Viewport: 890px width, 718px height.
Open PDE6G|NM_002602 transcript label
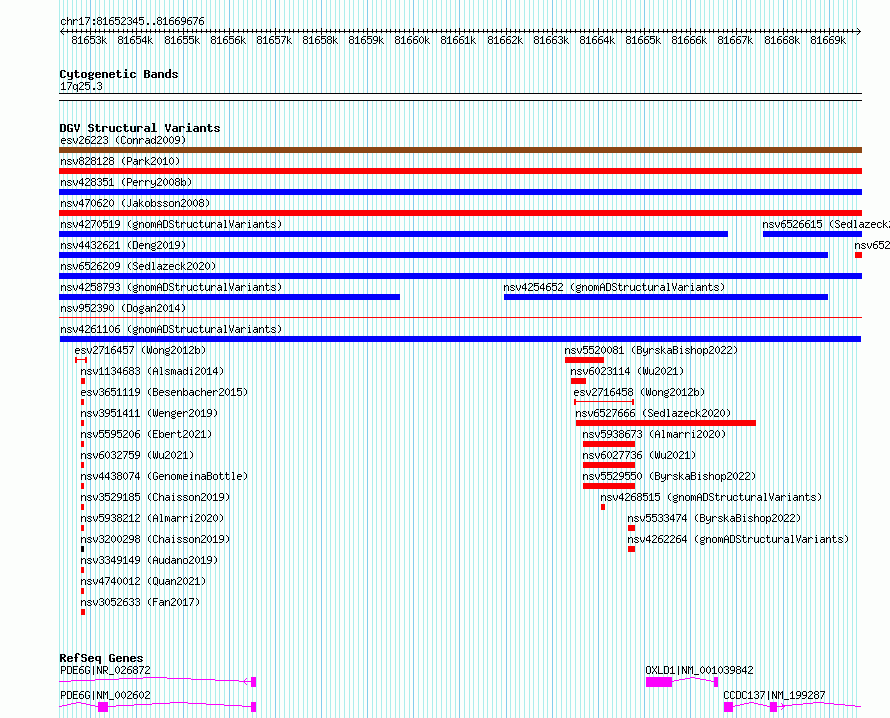106,695
